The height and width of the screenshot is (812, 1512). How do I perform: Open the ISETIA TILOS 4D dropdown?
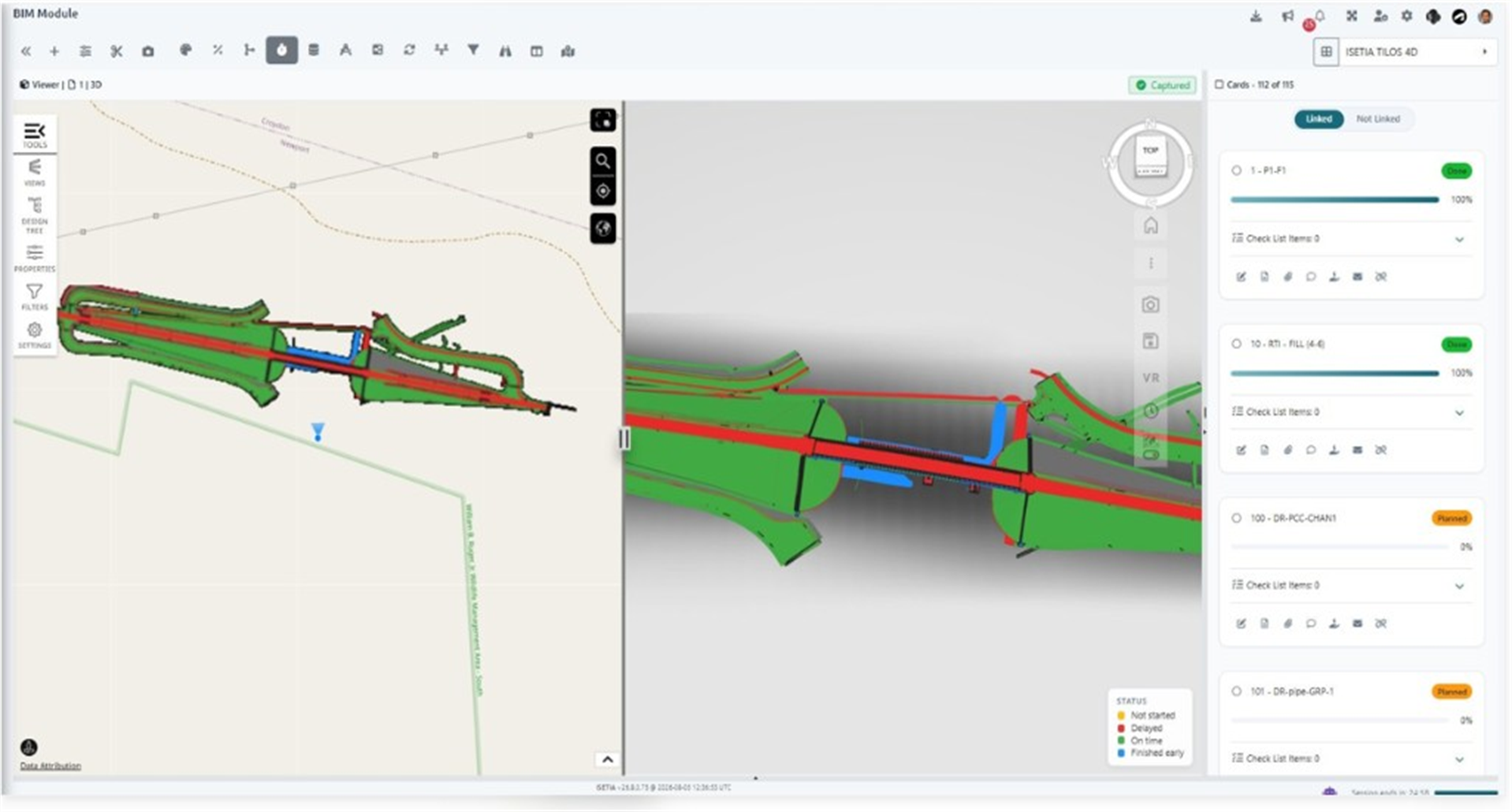pos(1417,52)
